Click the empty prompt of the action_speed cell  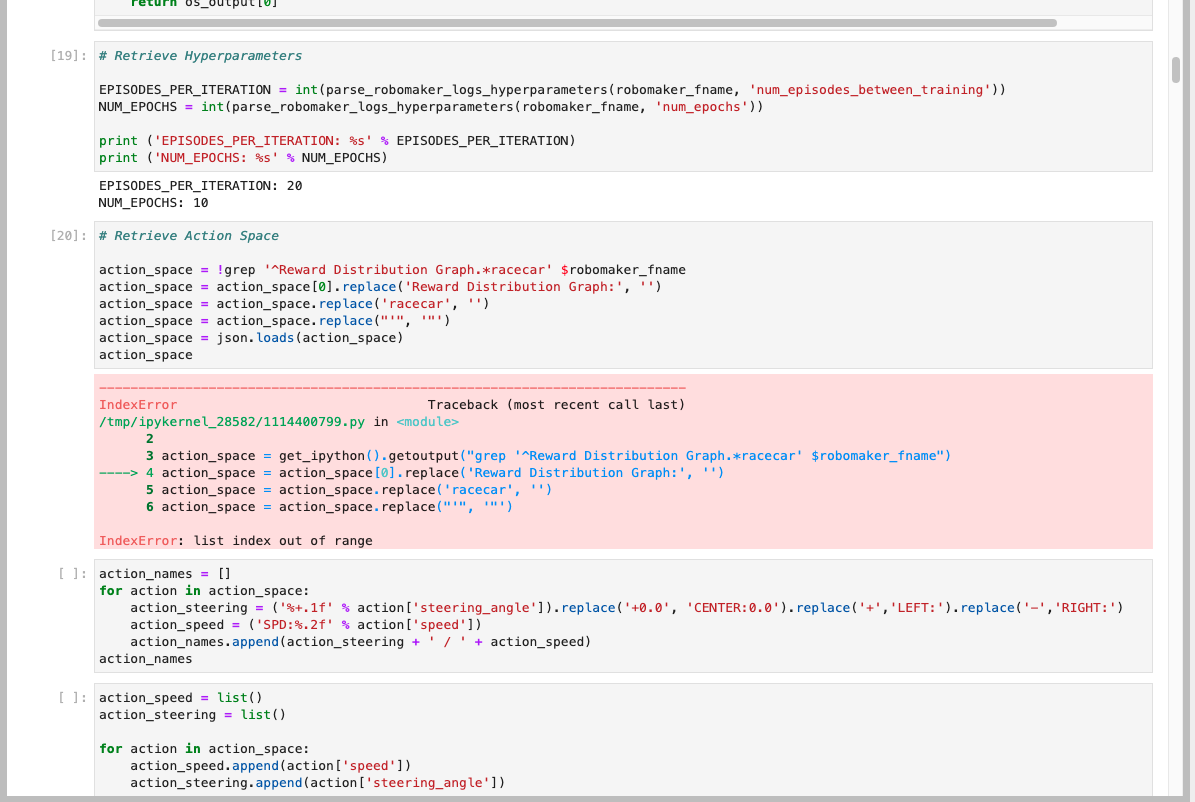66,697
